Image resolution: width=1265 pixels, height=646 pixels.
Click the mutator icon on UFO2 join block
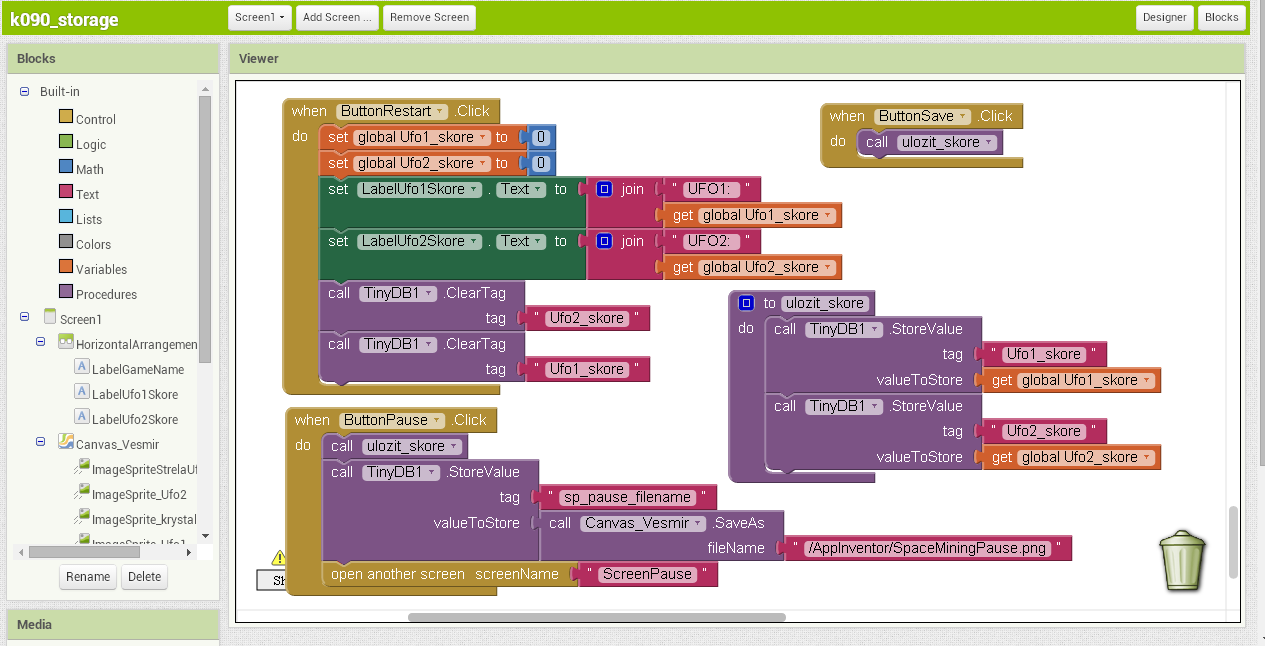(x=604, y=241)
